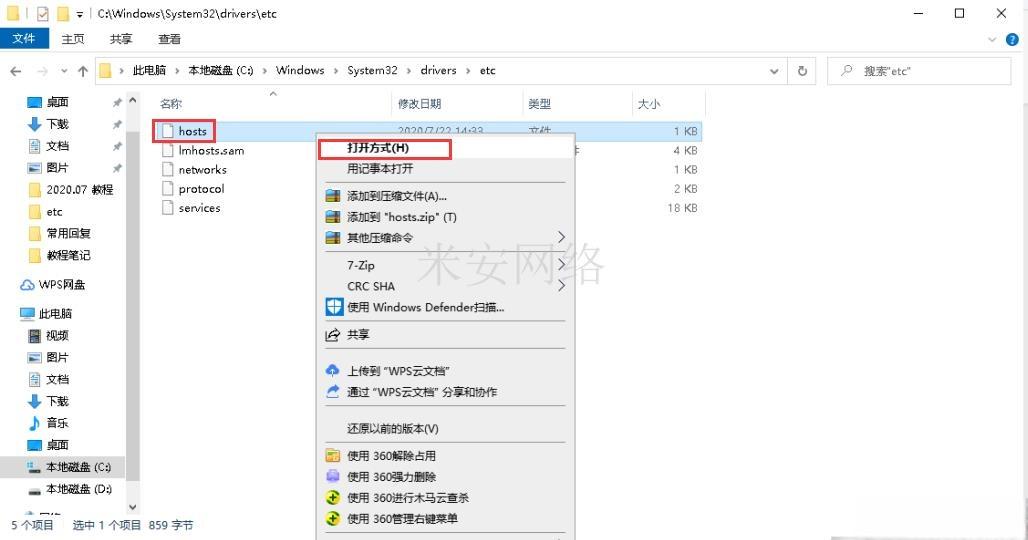Click the WPS网盘 cloud icon
Screen dimensions: 1028x540
[x=27, y=285]
